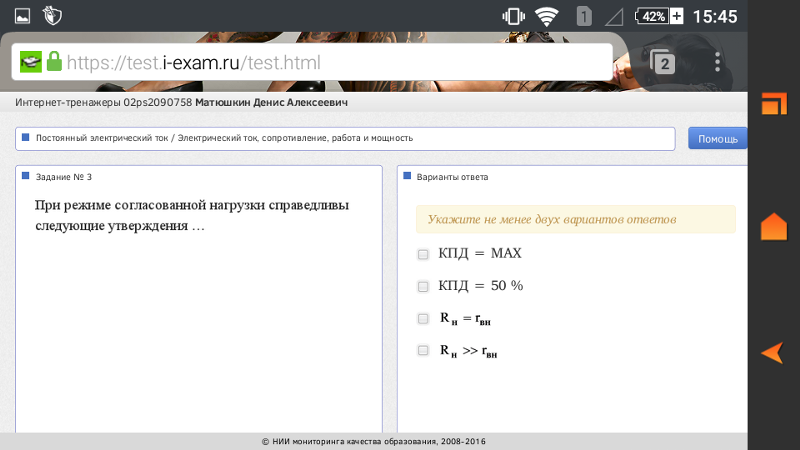Viewport: 800px width, 450px height.
Task: Tap the site favicon in address bar
Action: click(x=31, y=62)
